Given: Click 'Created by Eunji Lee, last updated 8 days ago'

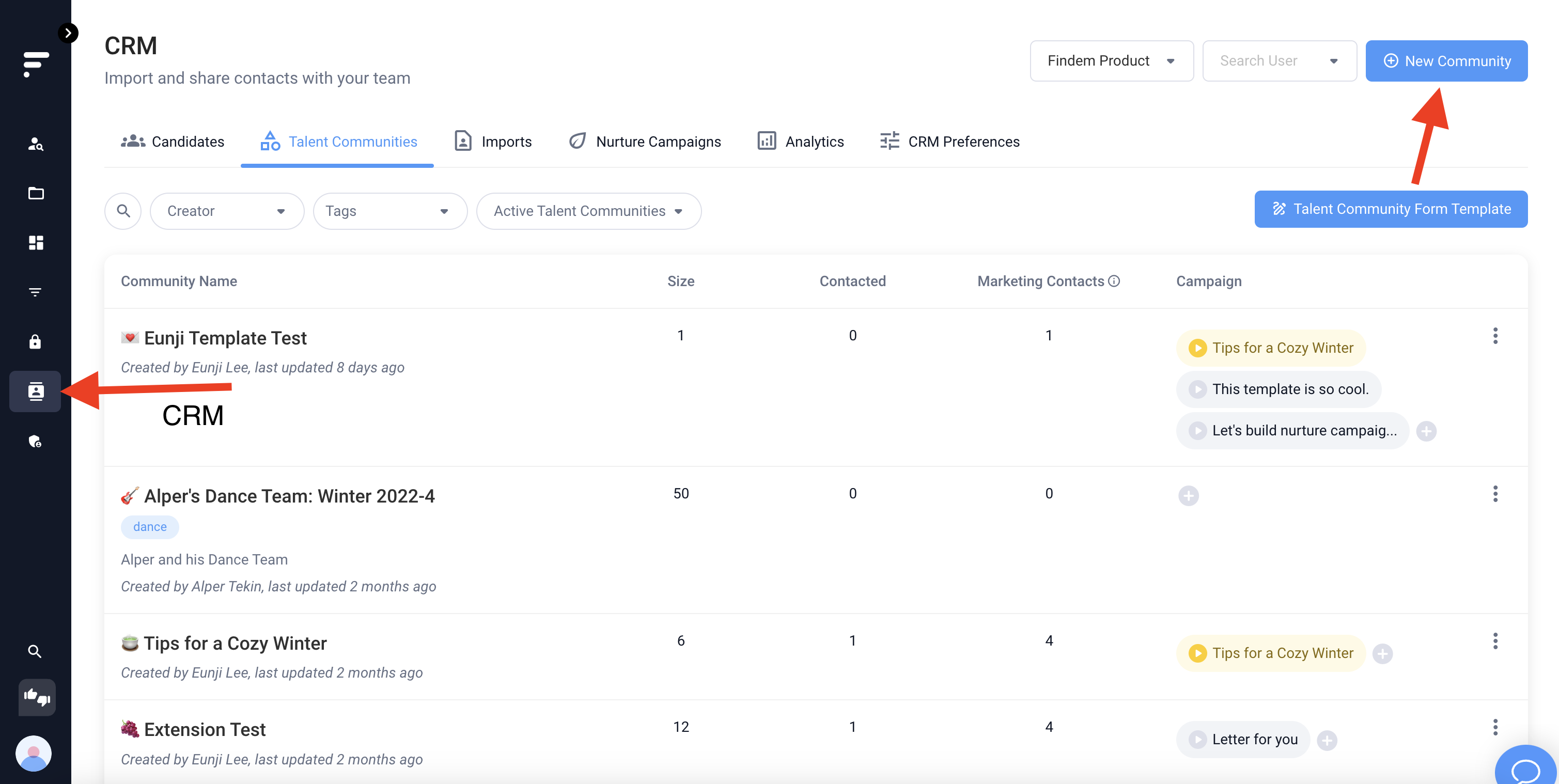Looking at the screenshot, I should click(262, 368).
